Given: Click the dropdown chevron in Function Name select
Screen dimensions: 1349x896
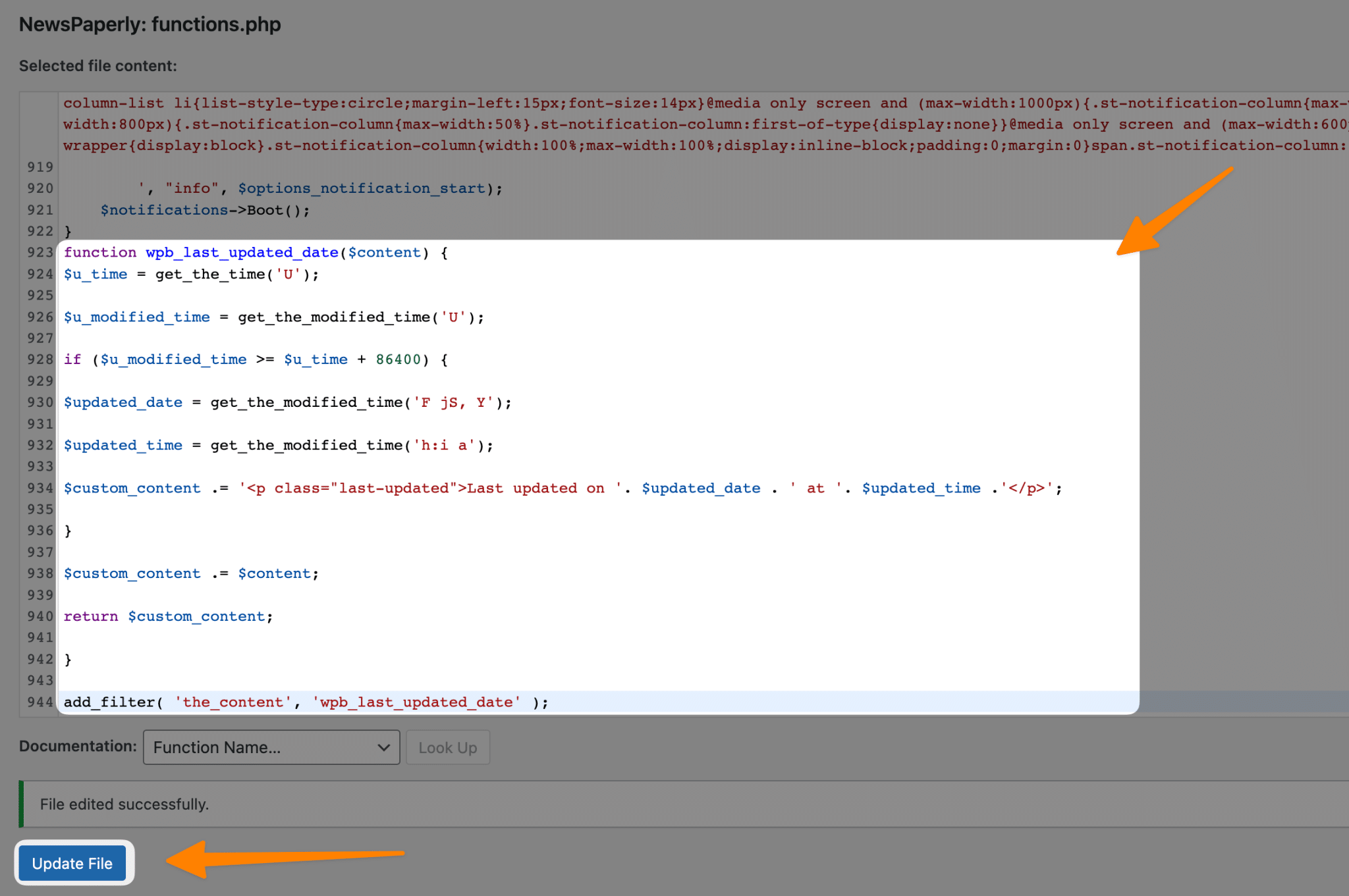Looking at the screenshot, I should (383, 747).
